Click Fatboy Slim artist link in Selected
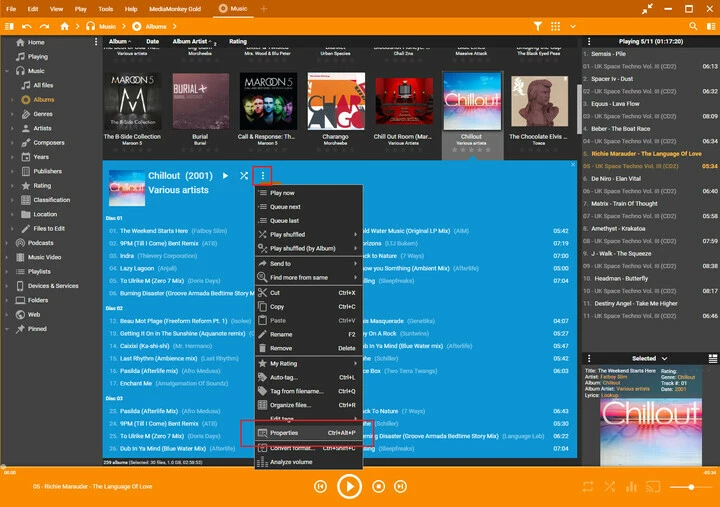Image resolution: width=720 pixels, height=507 pixels. pos(613,377)
